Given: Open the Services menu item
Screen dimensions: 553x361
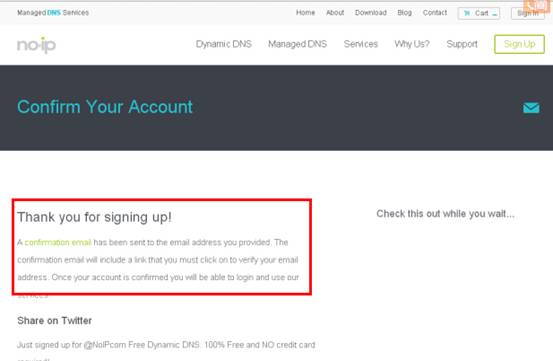Looking at the screenshot, I should tap(360, 44).
